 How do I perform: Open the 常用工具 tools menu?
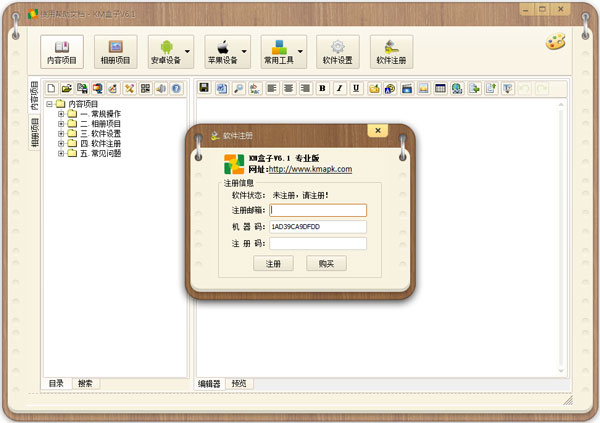click(x=284, y=52)
